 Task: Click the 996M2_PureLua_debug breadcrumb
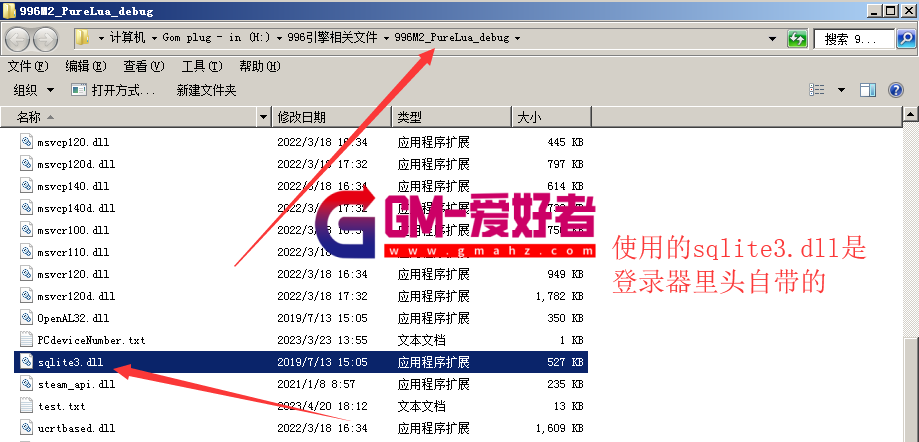(x=452, y=38)
